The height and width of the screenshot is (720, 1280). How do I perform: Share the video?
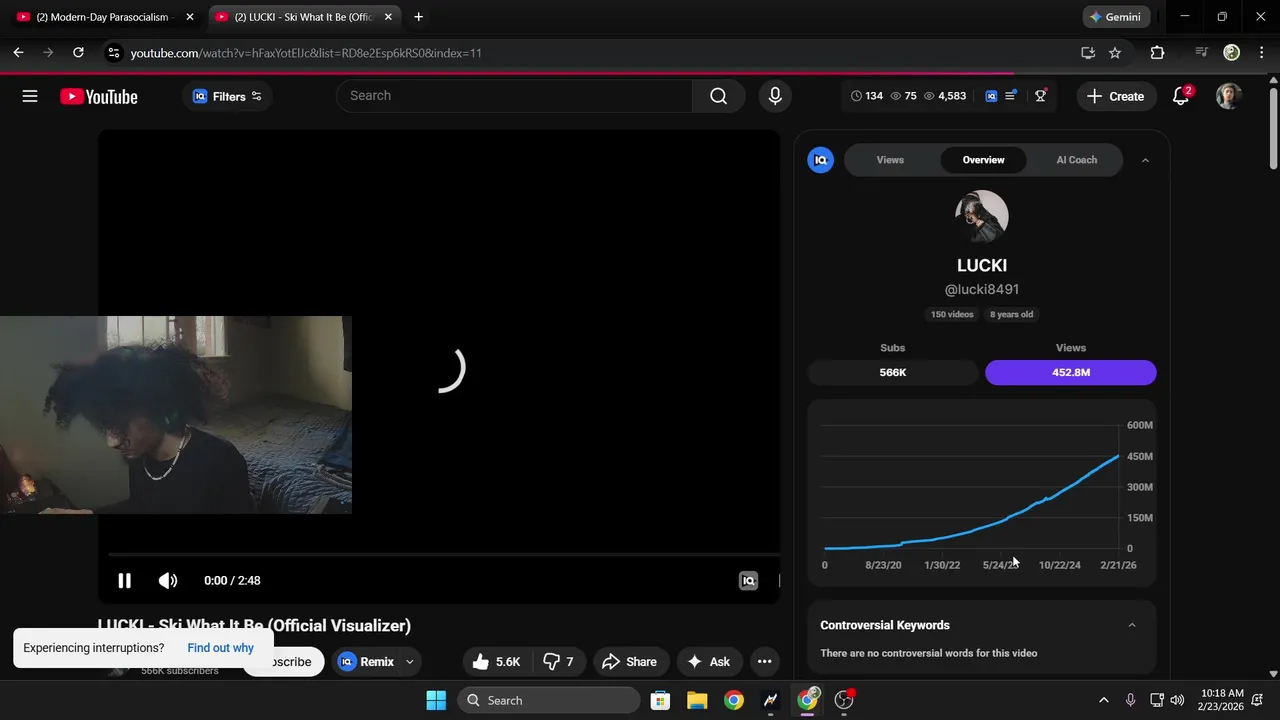[630, 662]
